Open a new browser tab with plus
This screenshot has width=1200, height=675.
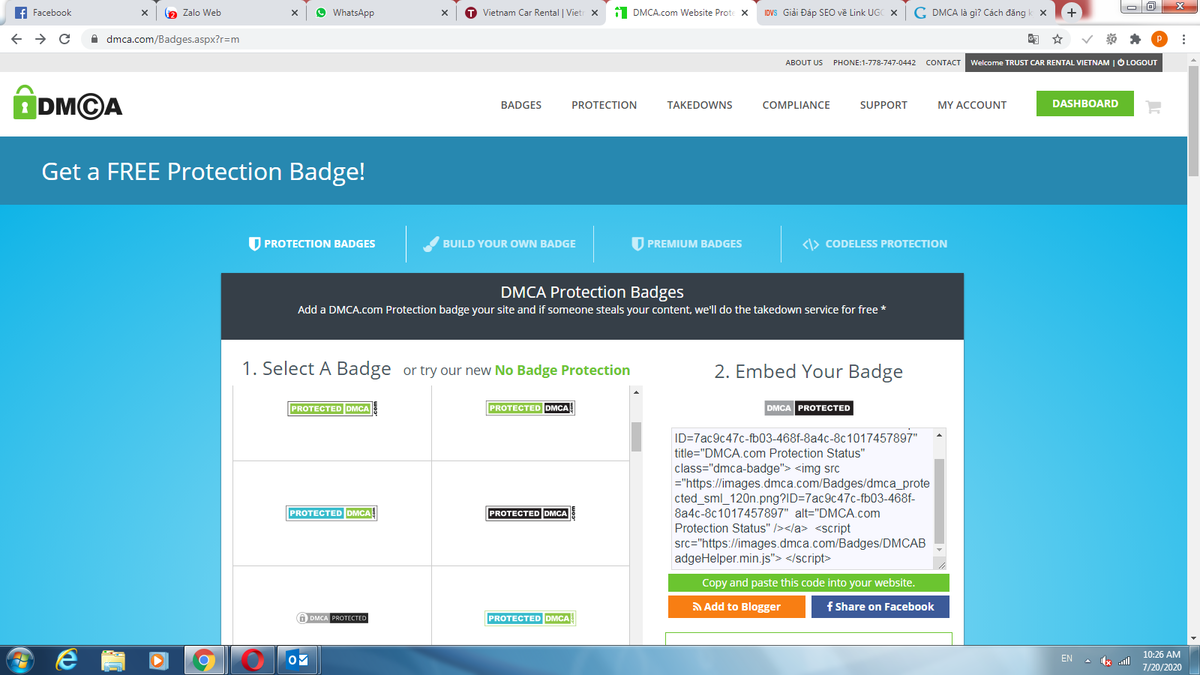click(1071, 13)
